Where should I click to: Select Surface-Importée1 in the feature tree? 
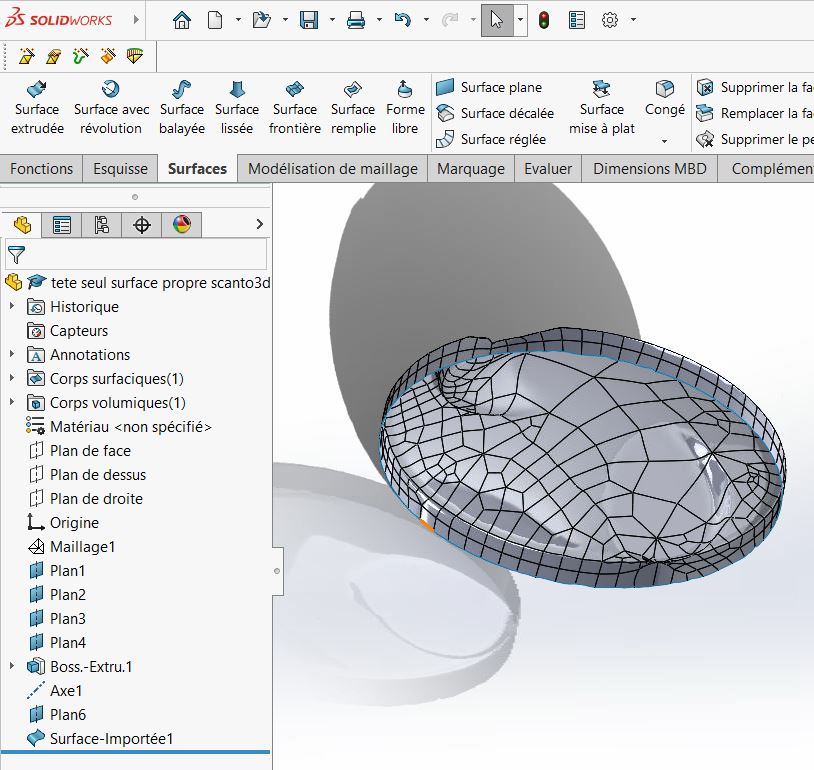coord(111,739)
